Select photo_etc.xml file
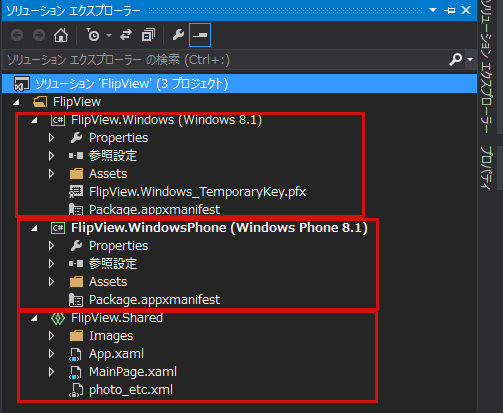Image resolution: width=503 pixels, height=413 pixels. tap(131, 390)
